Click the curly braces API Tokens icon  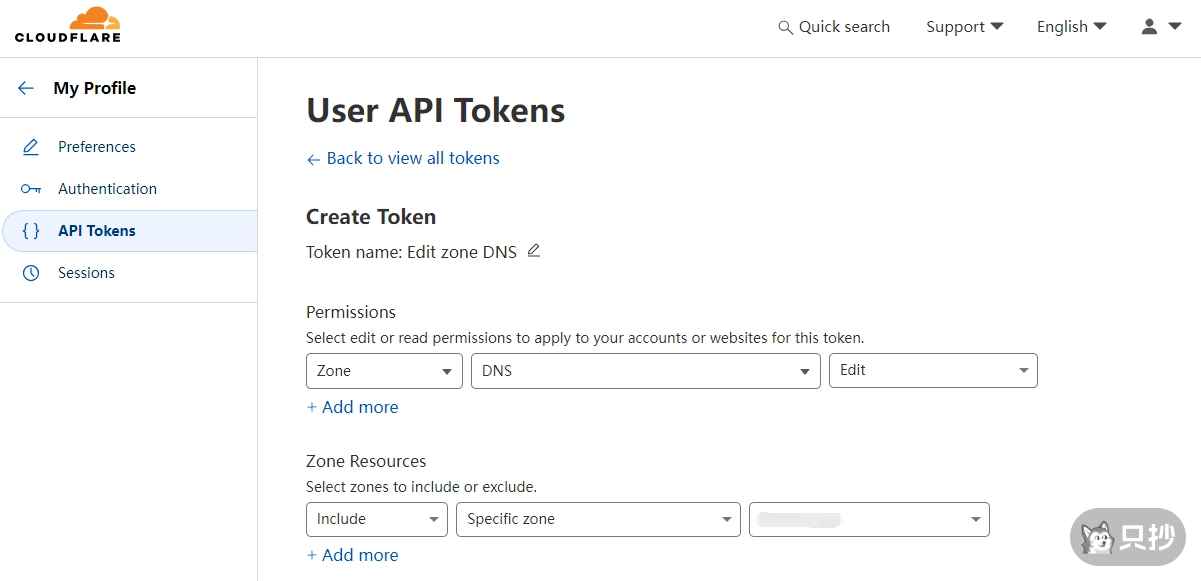click(x=31, y=231)
